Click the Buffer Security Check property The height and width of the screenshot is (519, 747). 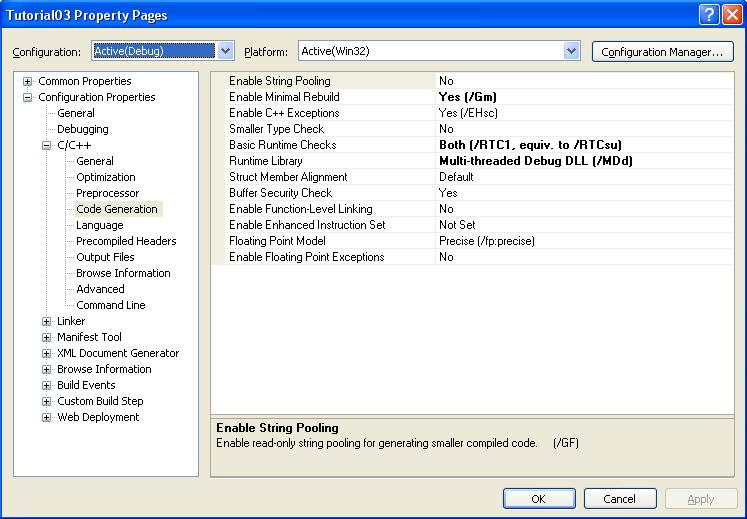pos(281,193)
